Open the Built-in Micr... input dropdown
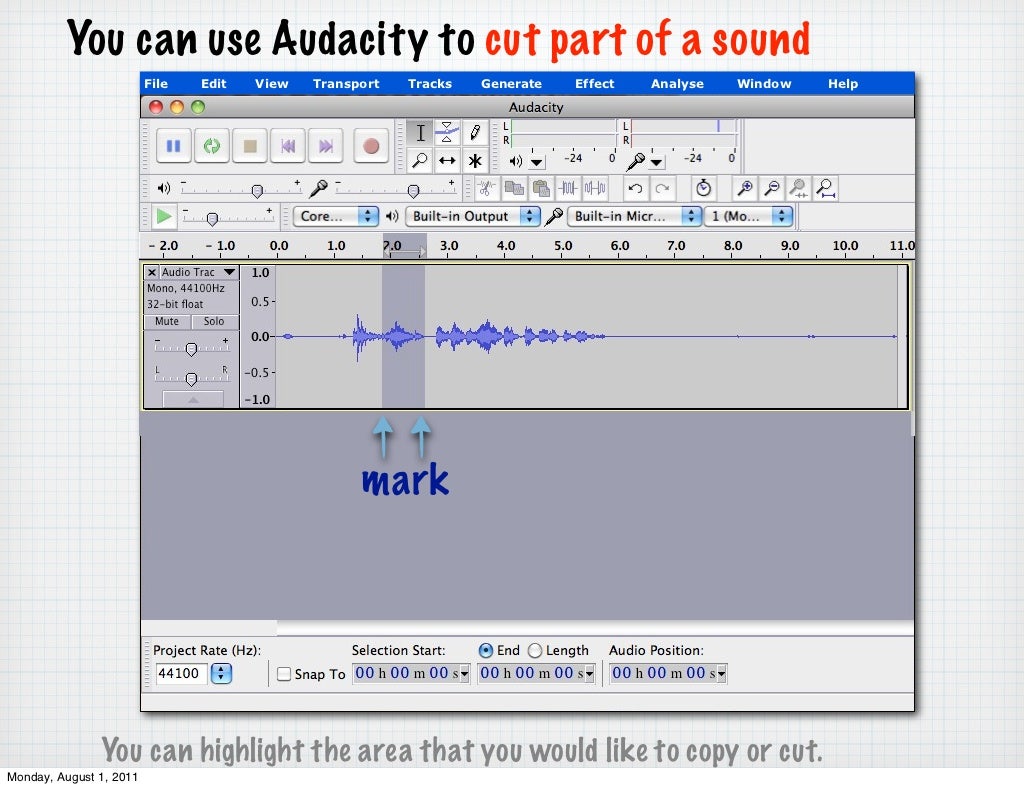The image size is (1024, 788). tap(634, 216)
